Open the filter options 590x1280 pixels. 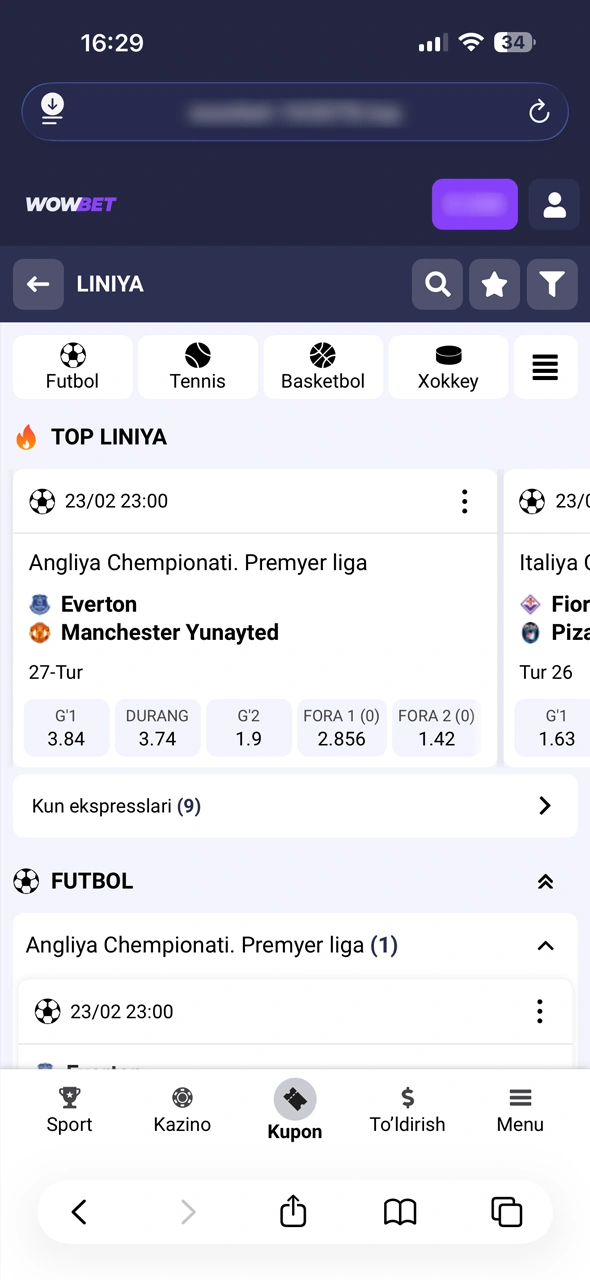click(x=552, y=284)
